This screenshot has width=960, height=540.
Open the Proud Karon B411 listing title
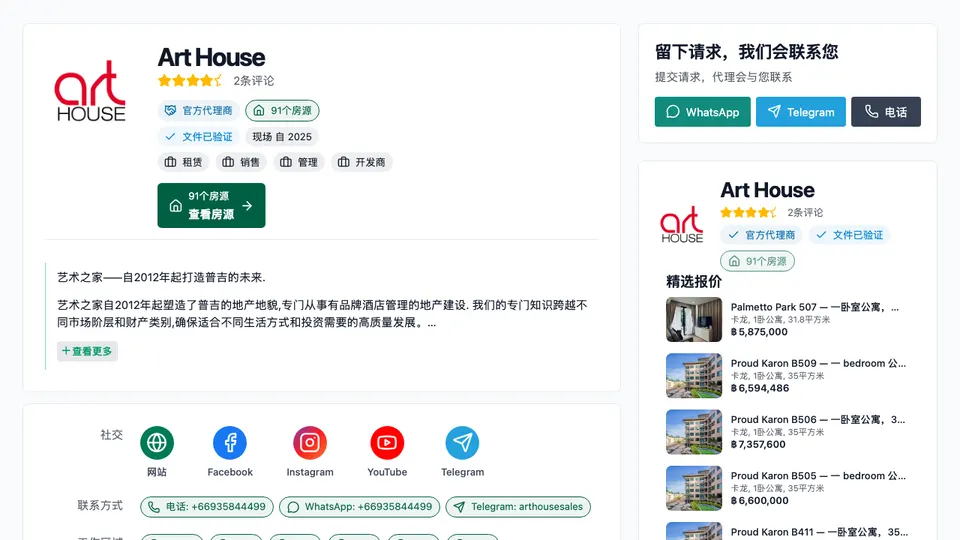pos(819,533)
